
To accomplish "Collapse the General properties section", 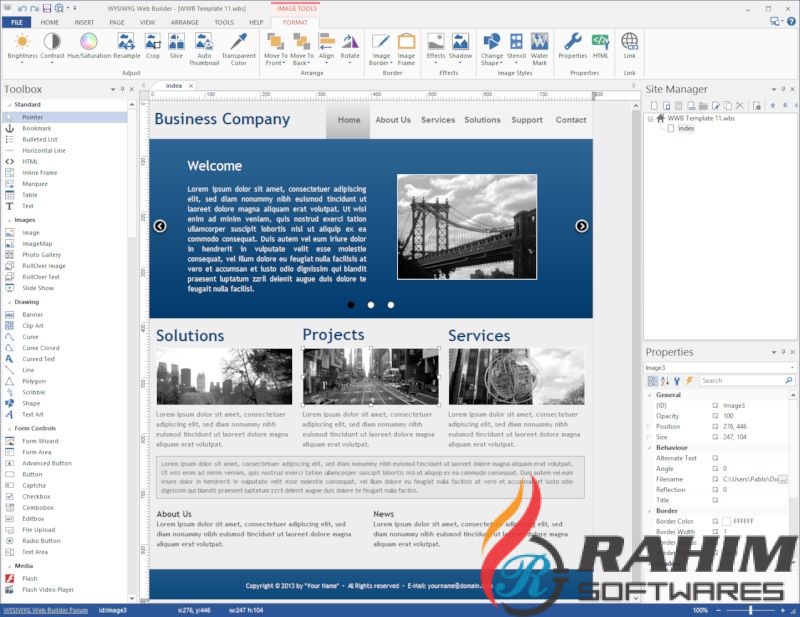I will coord(649,395).
